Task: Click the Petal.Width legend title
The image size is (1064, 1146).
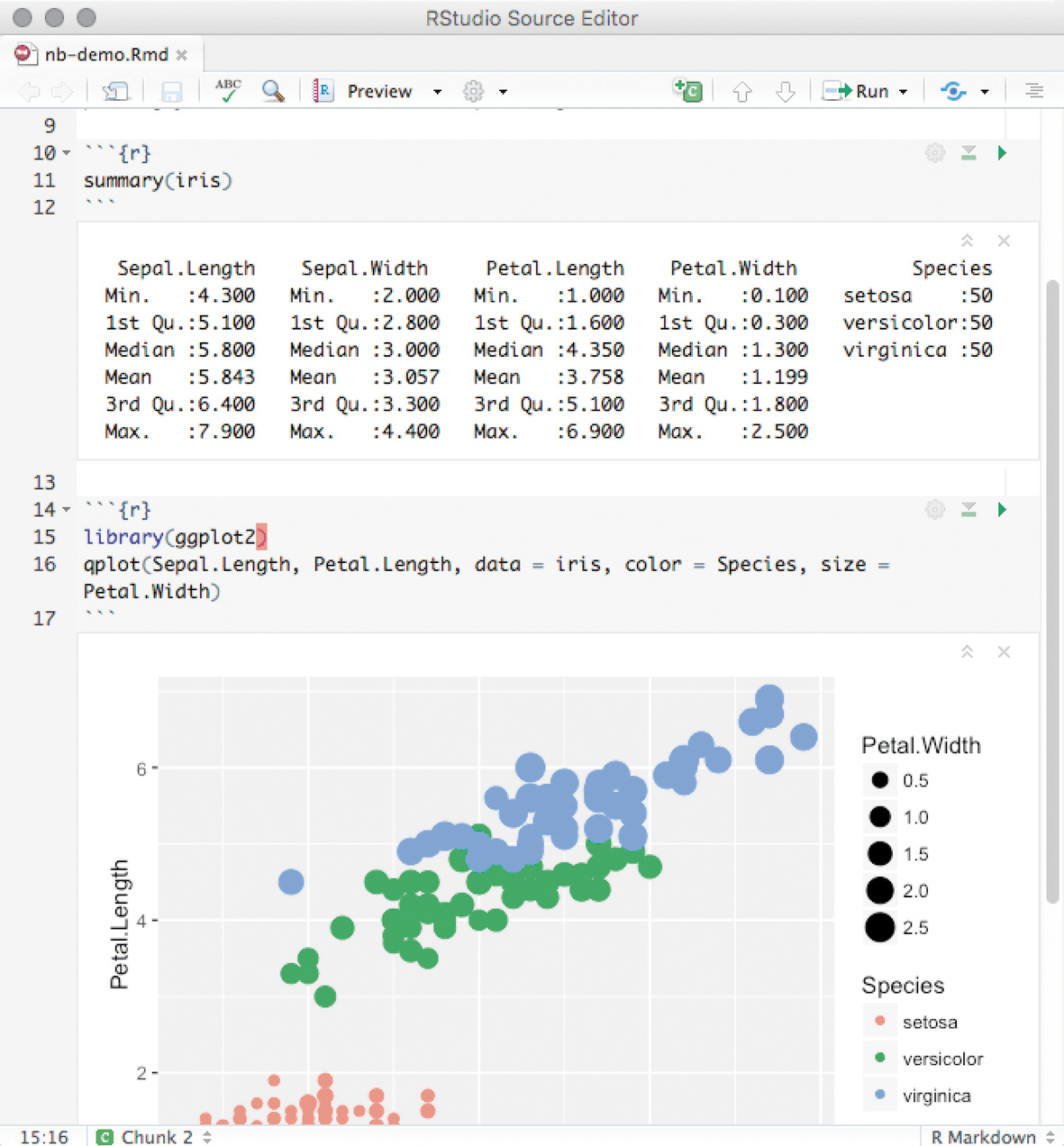Action: [921, 745]
